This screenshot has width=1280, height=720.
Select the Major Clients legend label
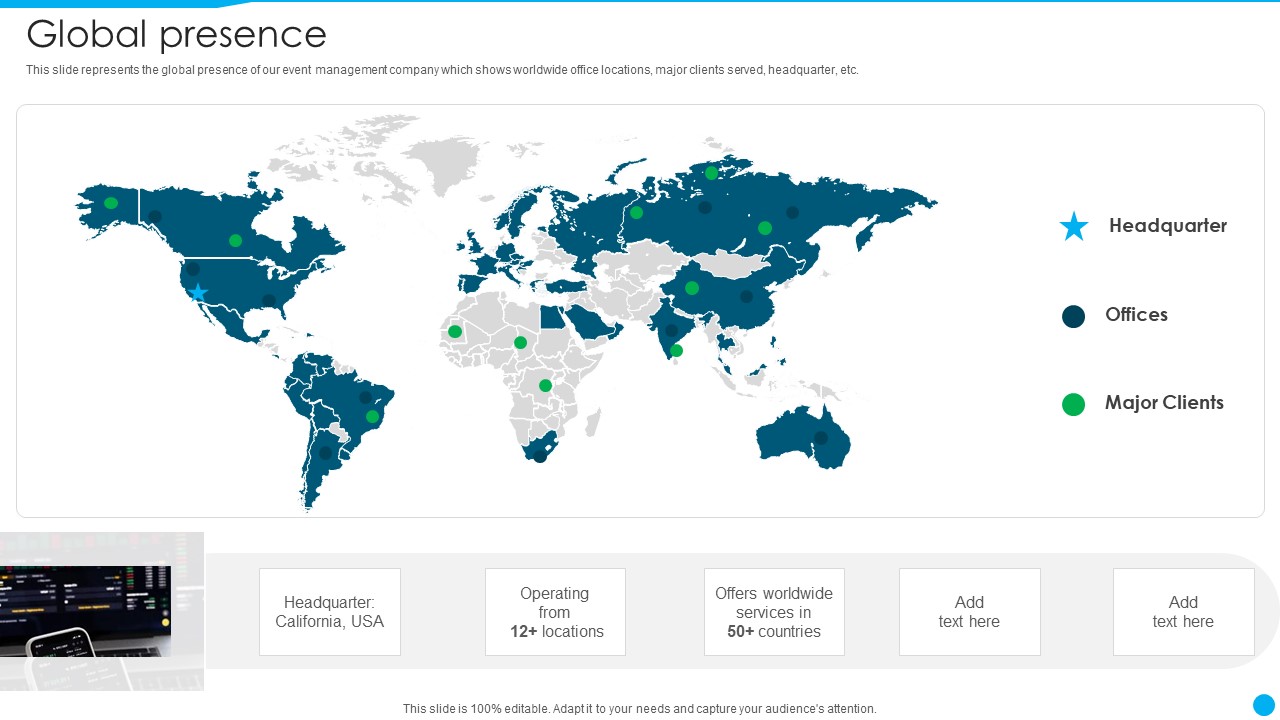point(1164,403)
